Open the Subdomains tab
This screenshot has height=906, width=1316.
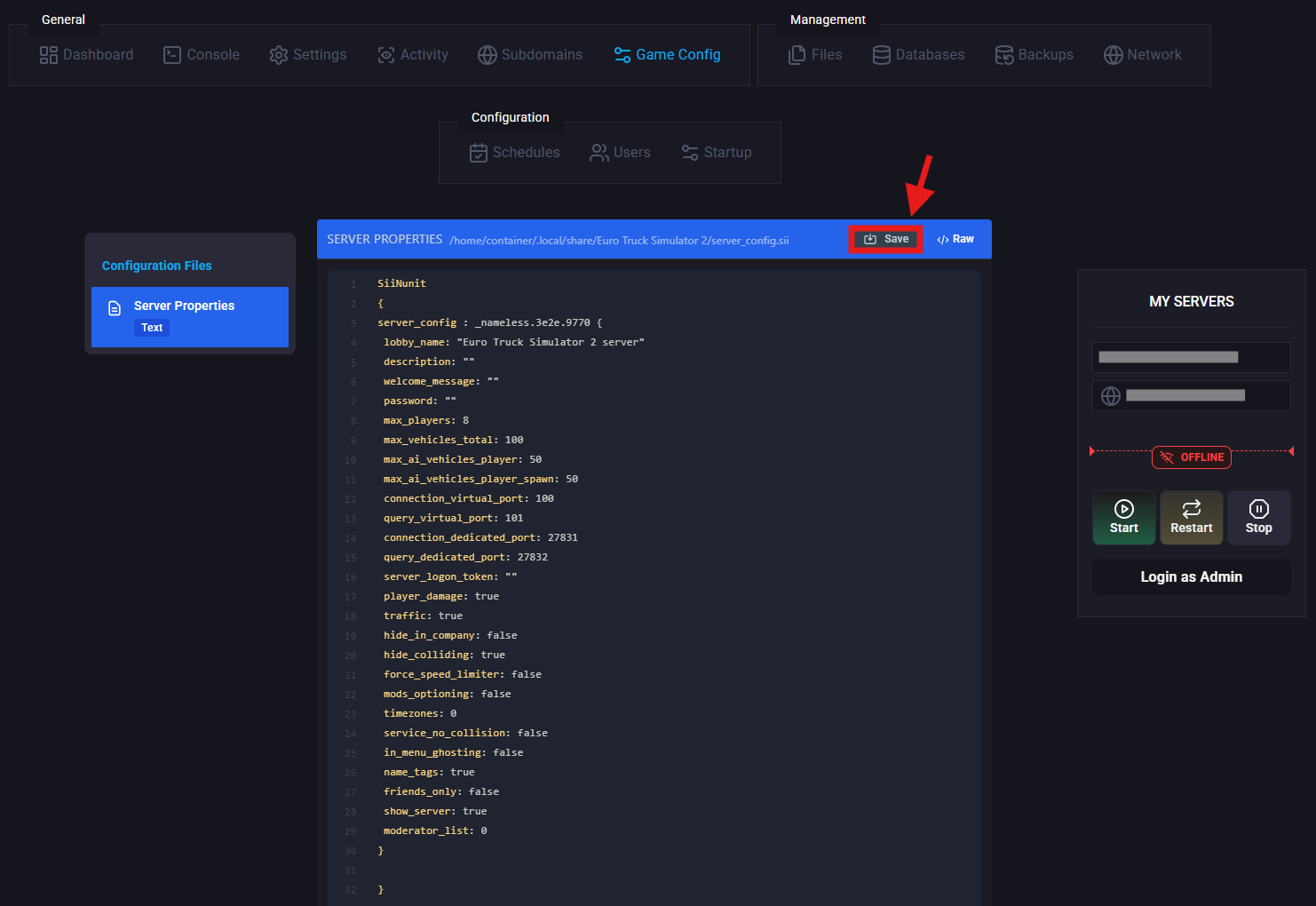(x=530, y=55)
